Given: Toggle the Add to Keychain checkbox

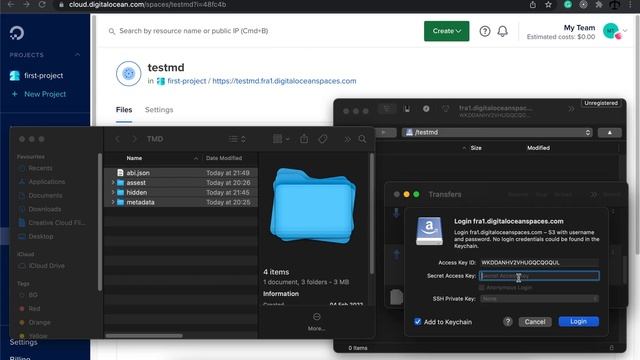Looking at the screenshot, I should tap(418, 322).
